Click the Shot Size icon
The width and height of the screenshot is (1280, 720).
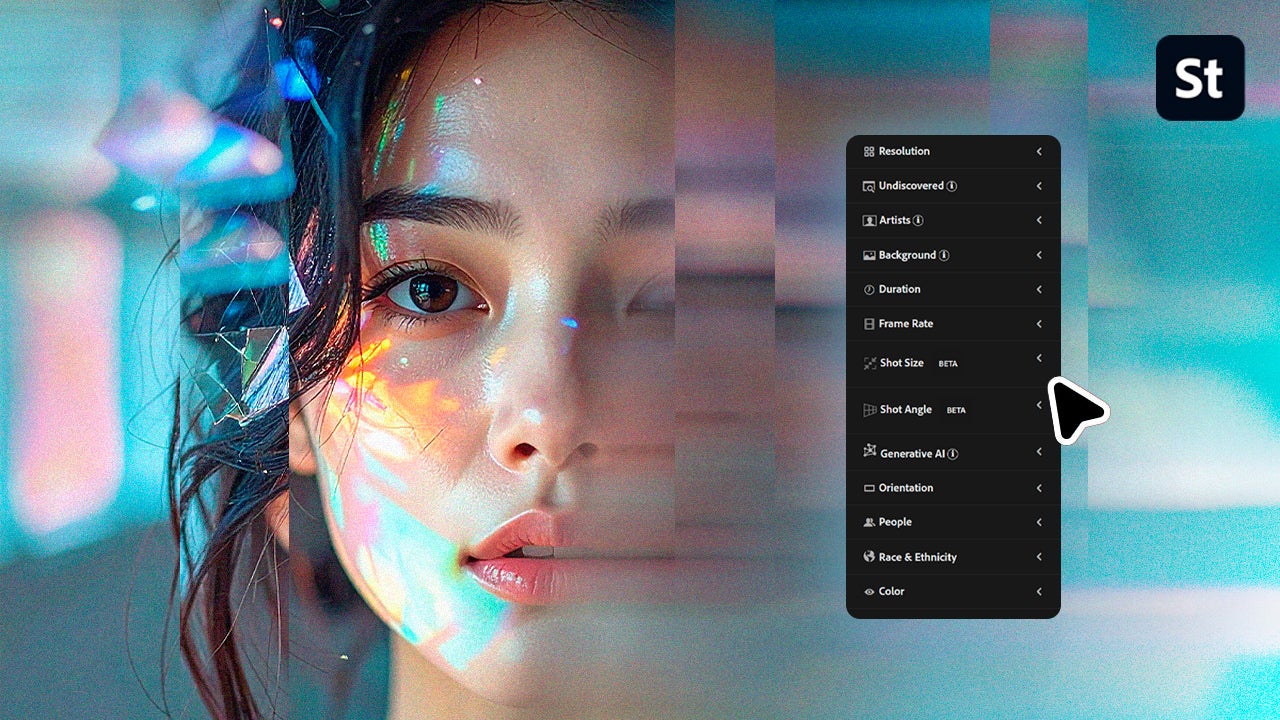click(x=870, y=364)
